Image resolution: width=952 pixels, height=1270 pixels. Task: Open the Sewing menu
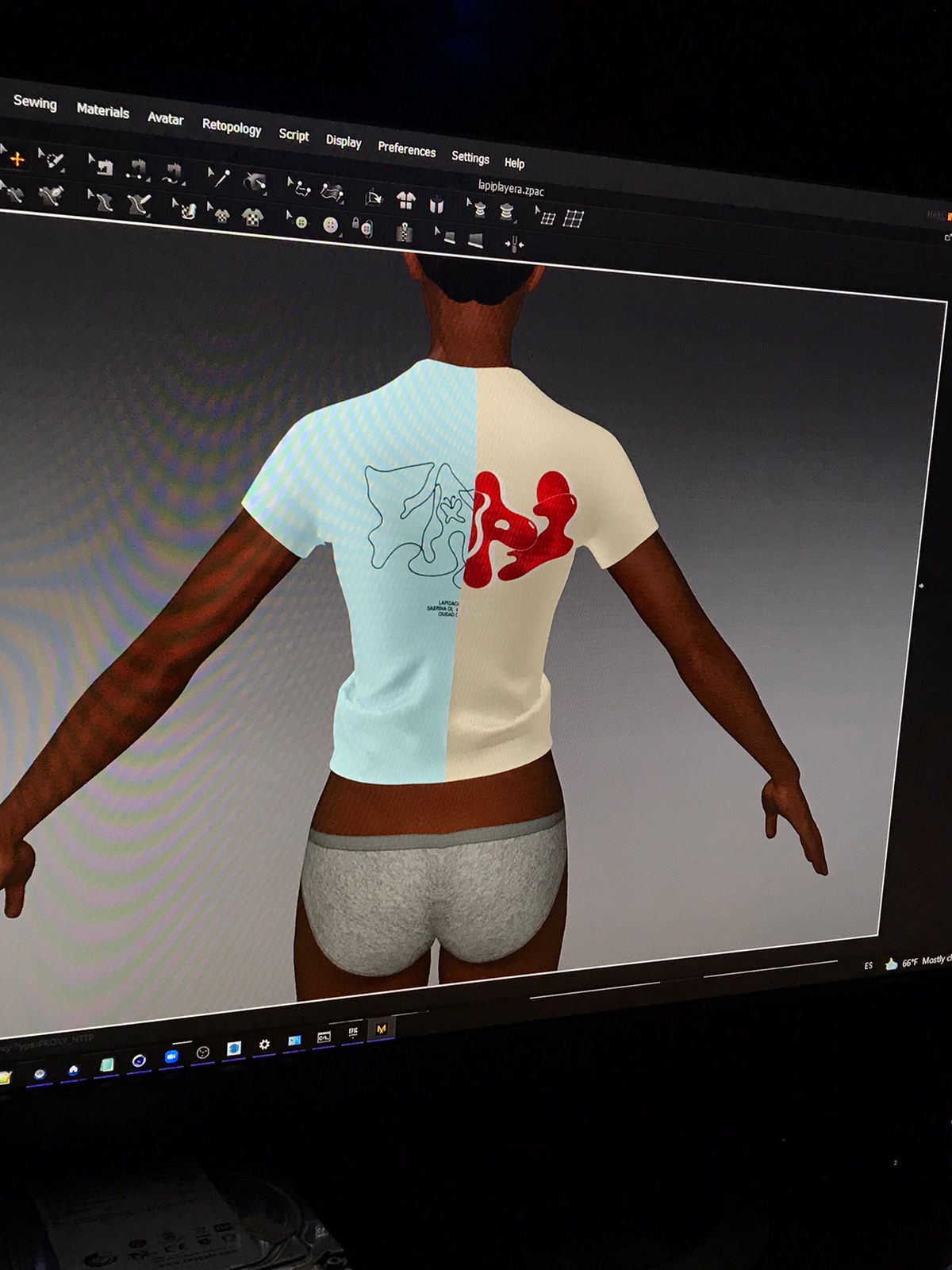point(35,102)
